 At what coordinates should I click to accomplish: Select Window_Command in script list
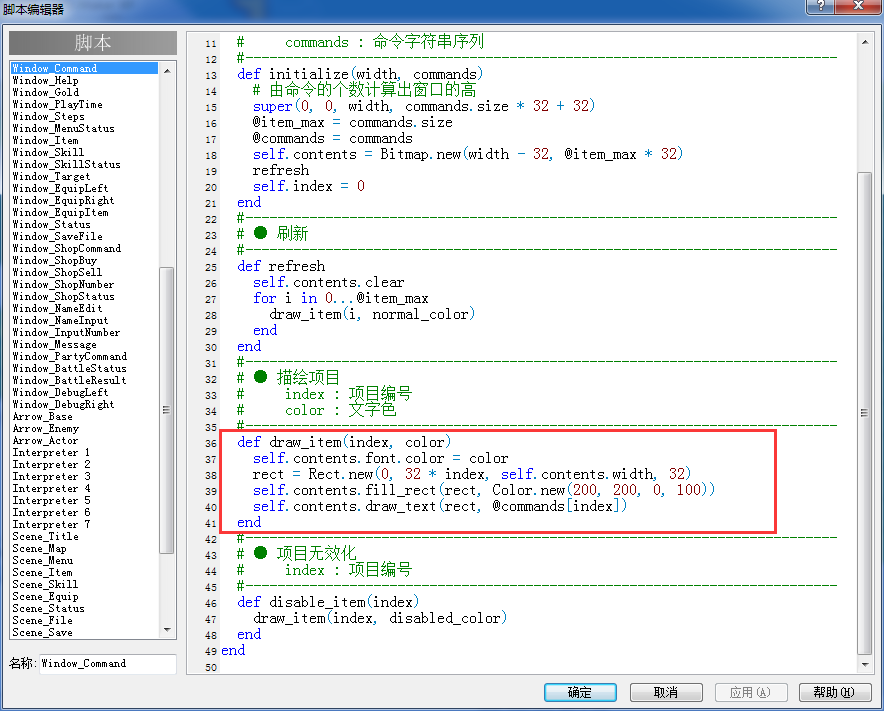click(x=85, y=68)
